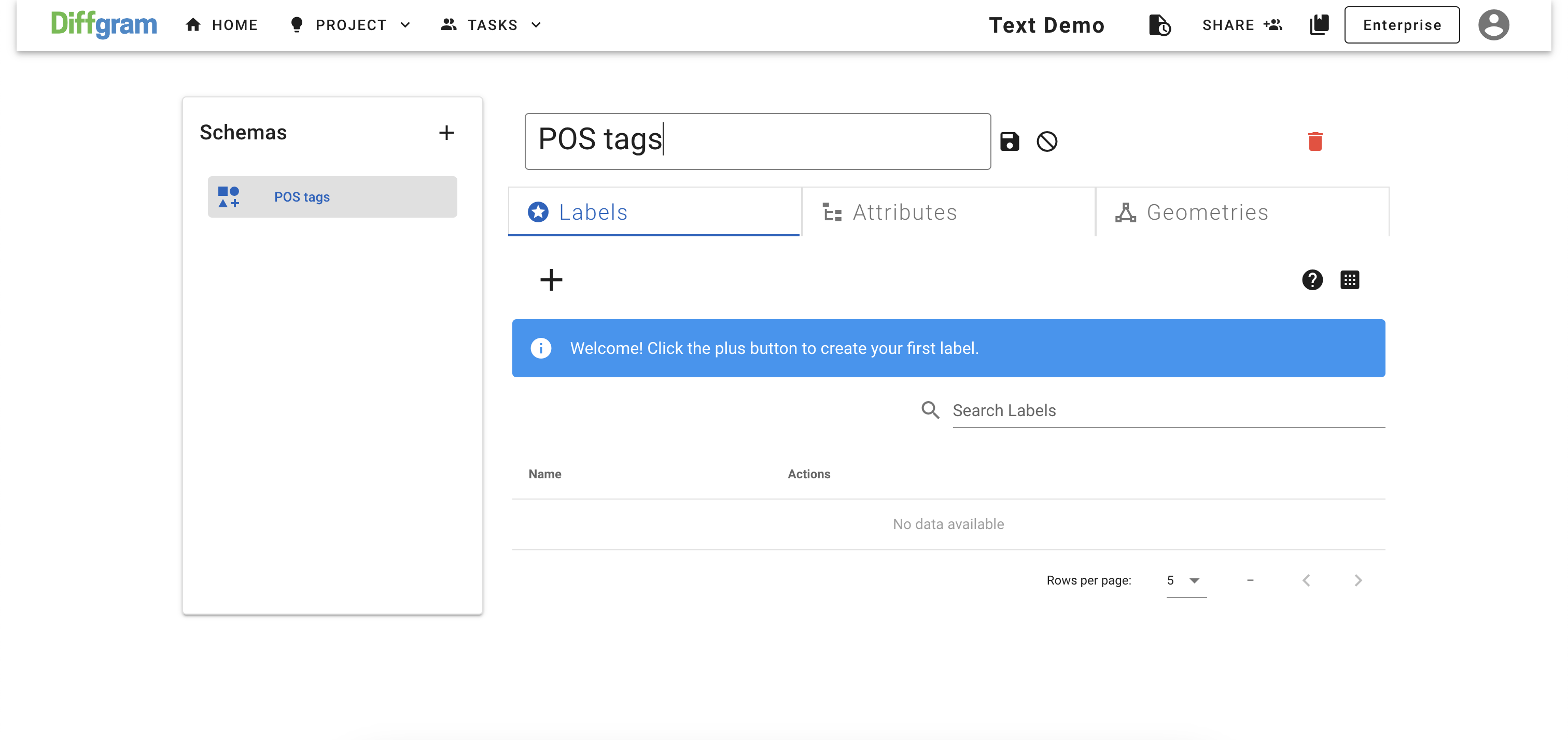Cancel schema name editing icon

(1046, 141)
